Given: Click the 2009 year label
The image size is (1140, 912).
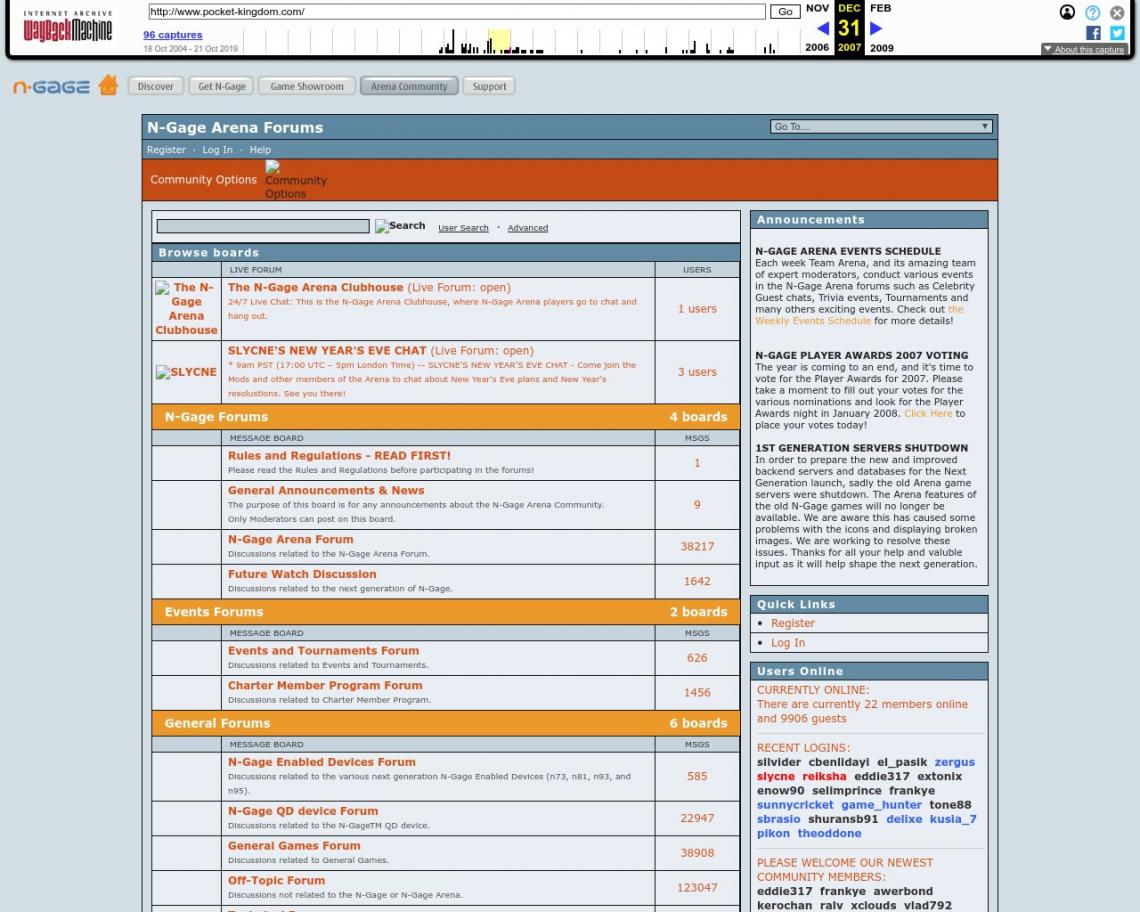Looking at the screenshot, I should pos(882,47).
